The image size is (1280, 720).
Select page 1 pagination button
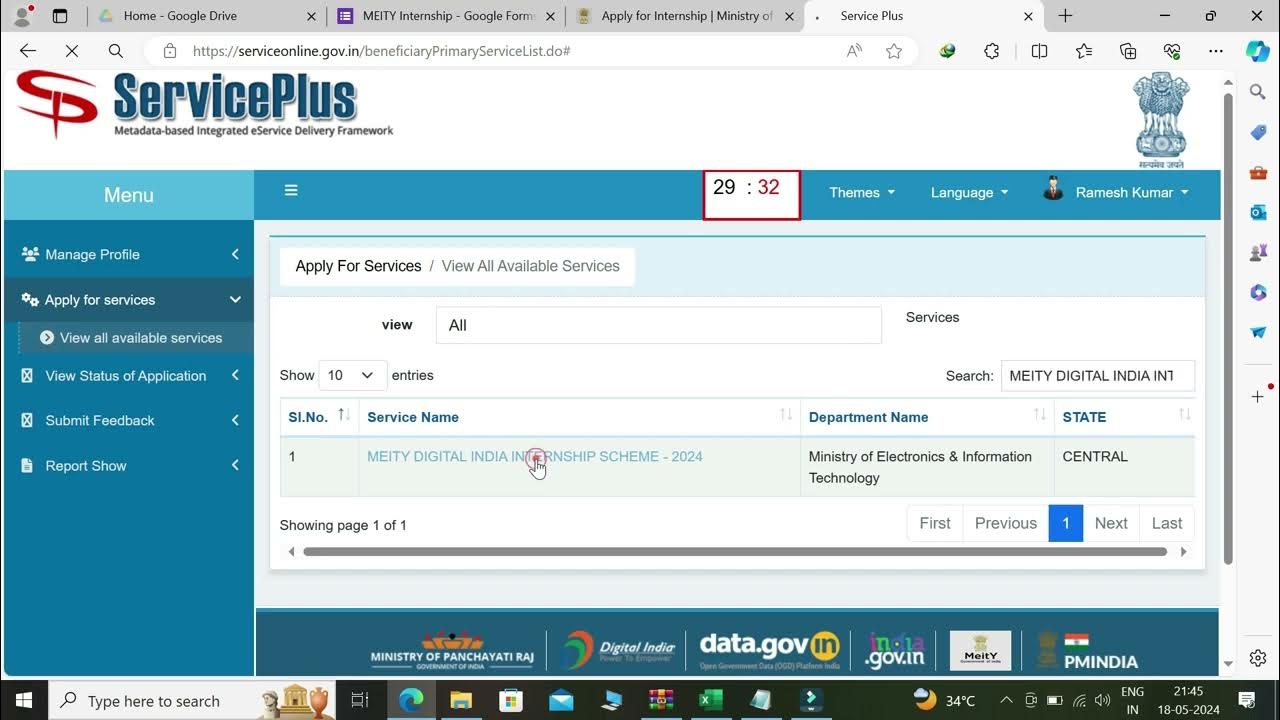coord(1066,523)
